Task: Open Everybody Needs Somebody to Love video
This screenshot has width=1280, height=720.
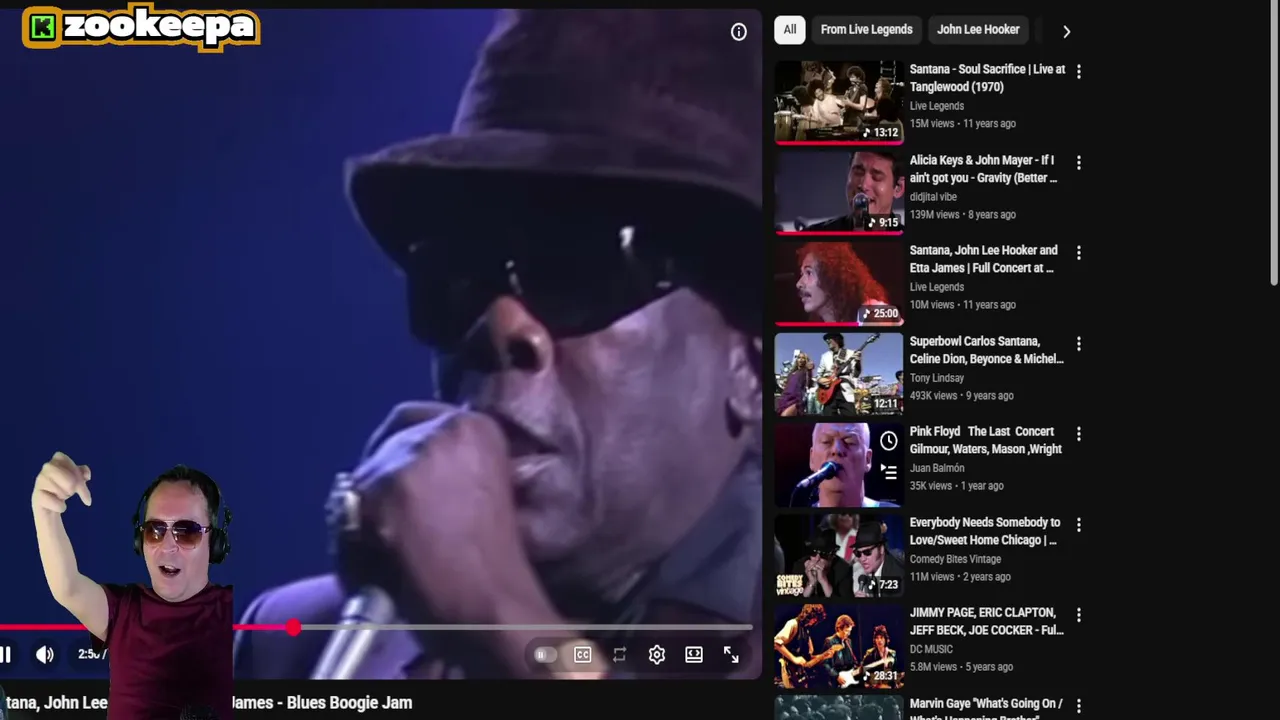Action: coord(985,531)
